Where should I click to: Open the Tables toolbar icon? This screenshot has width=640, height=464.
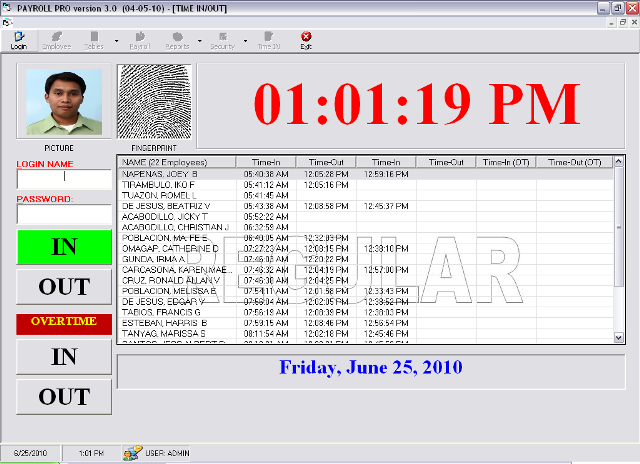tap(94, 41)
